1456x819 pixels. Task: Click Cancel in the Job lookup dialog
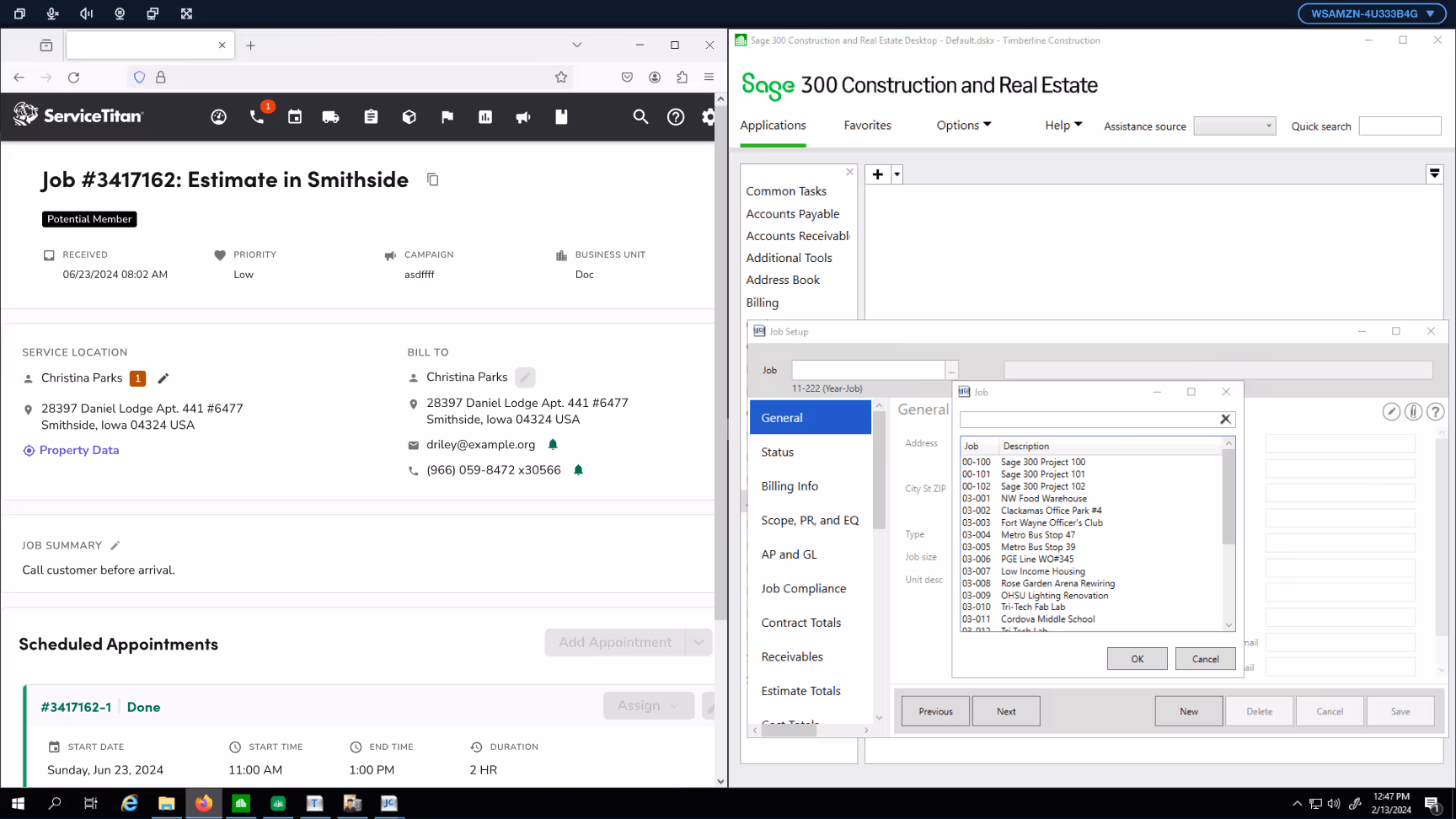click(x=1206, y=659)
